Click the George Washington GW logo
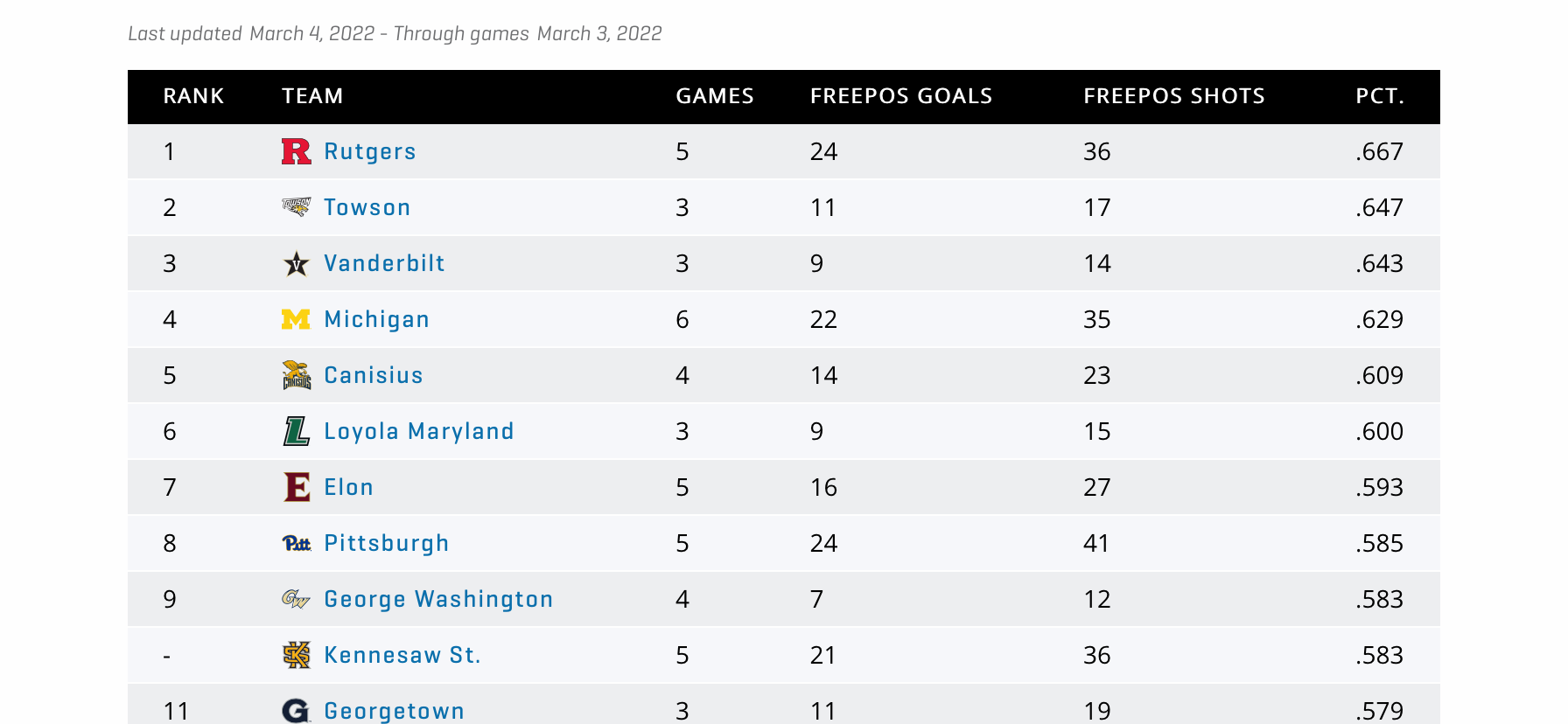This screenshot has height=724, width=1568. (296, 599)
